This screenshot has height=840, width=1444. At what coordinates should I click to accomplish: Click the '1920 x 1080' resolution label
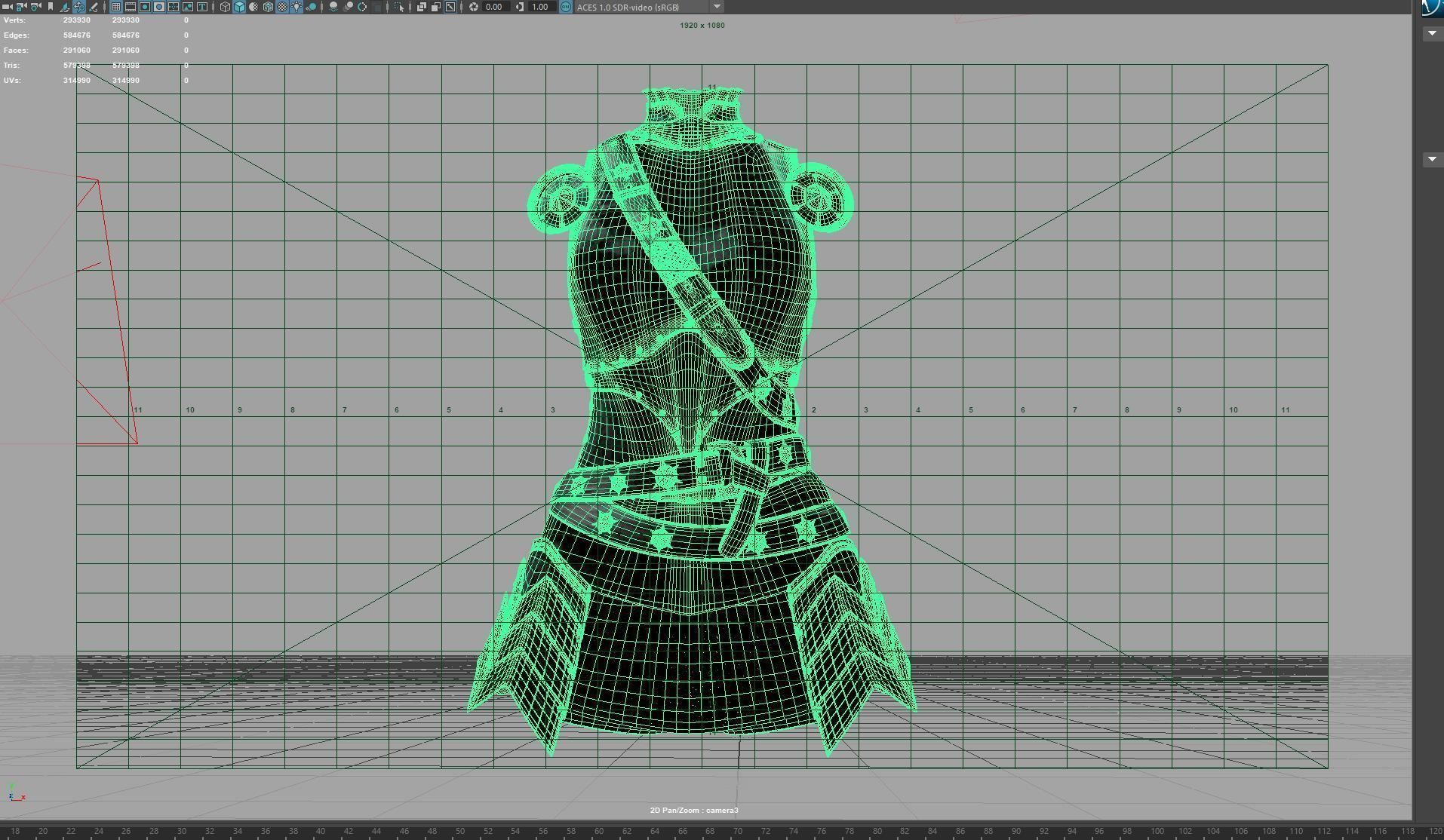702,26
